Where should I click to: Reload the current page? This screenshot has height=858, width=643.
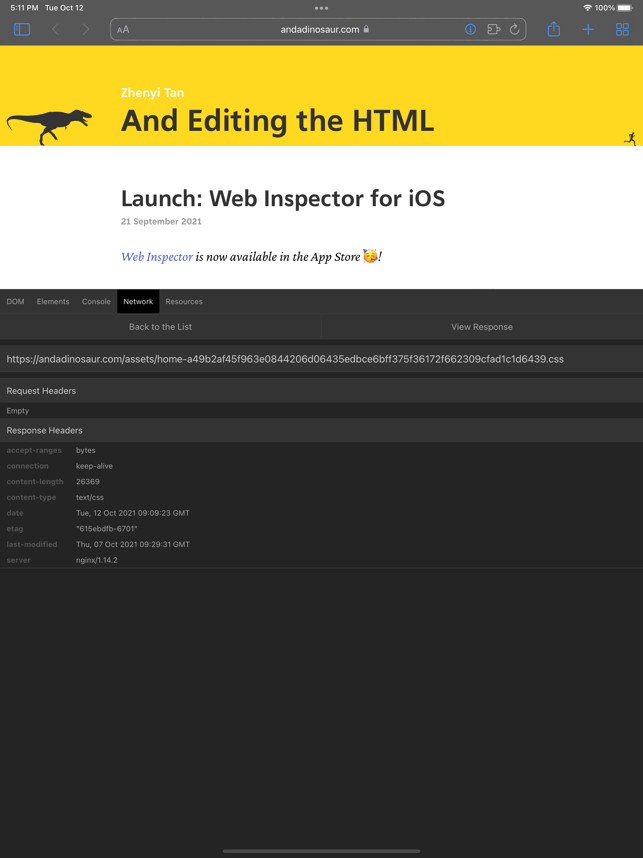514,30
